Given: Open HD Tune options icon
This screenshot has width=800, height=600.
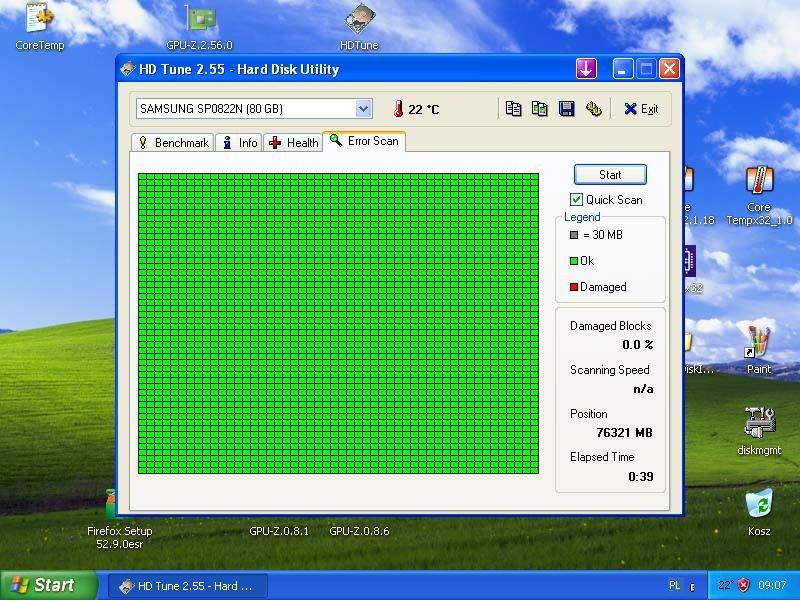Looking at the screenshot, I should (593, 109).
